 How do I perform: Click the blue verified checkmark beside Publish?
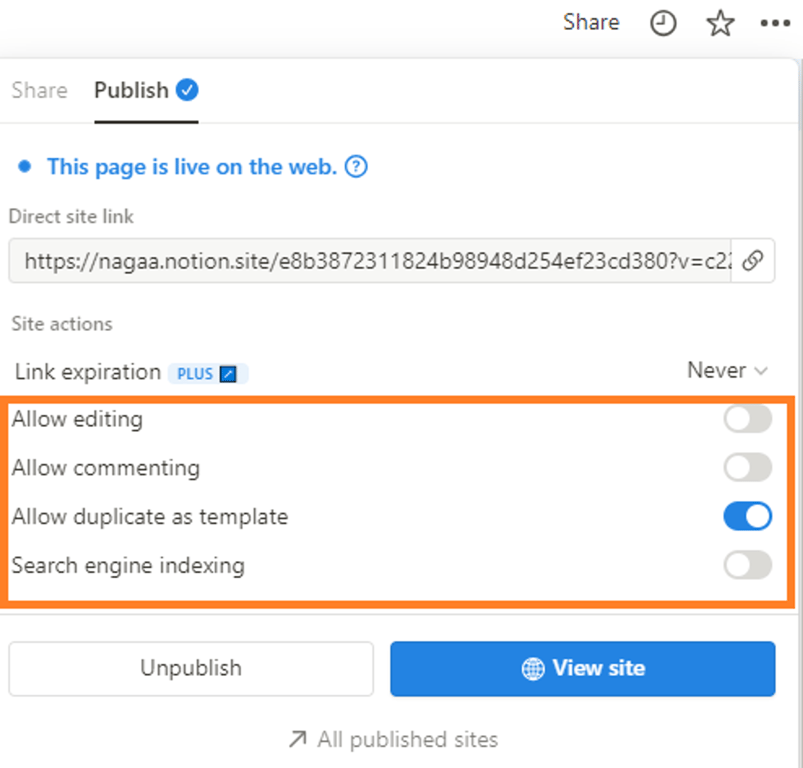point(187,90)
